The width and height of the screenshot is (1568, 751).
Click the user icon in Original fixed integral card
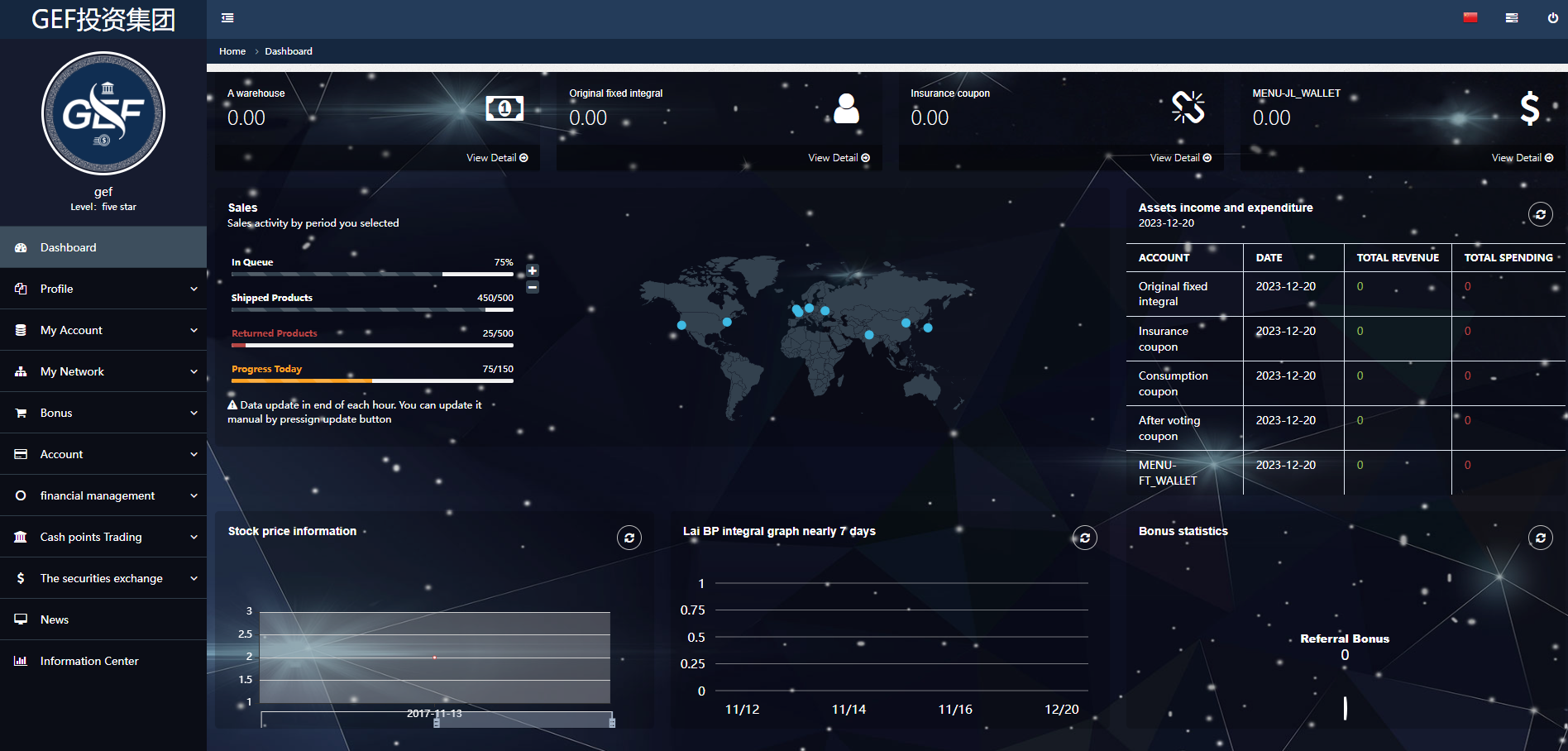point(846,108)
